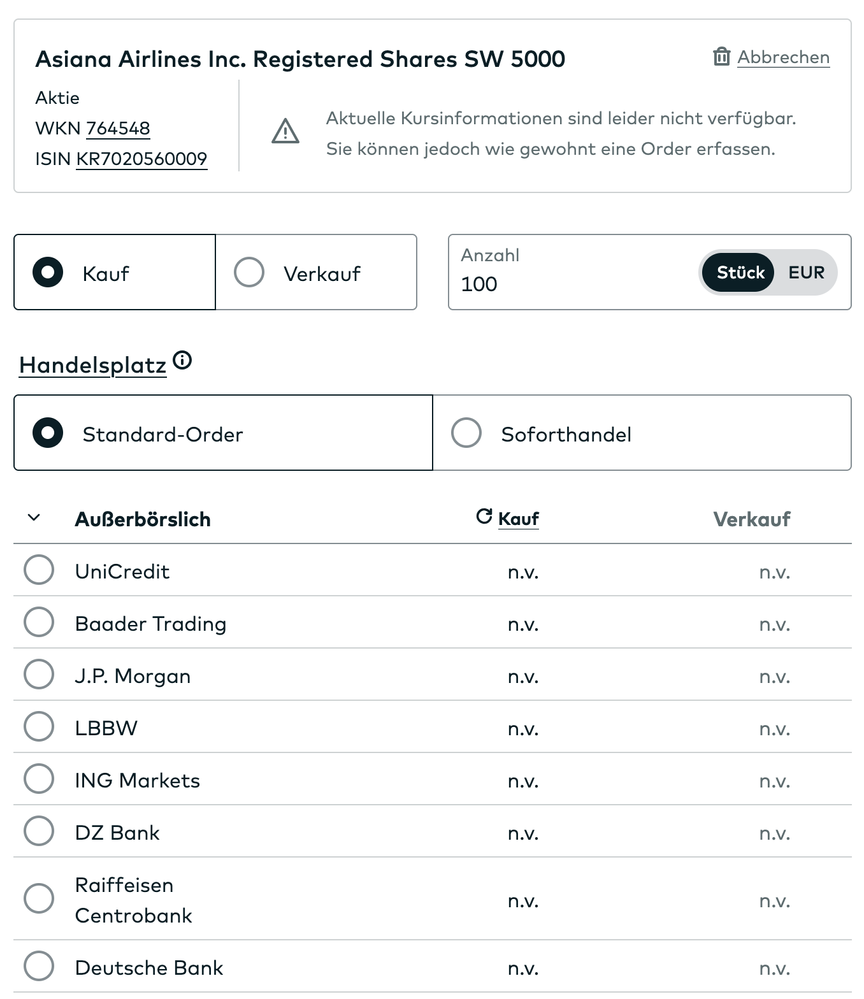
Task: Switch quantity unit to EUR
Action: 806,272
